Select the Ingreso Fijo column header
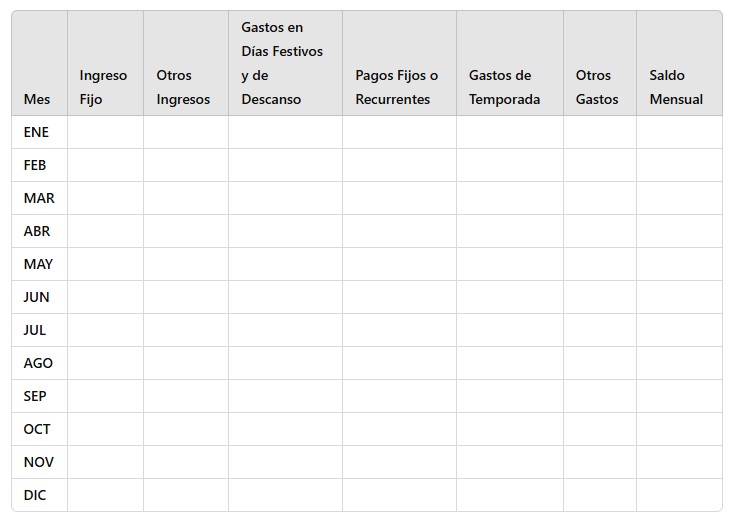The height and width of the screenshot is (524, 740). click(104, 87)
